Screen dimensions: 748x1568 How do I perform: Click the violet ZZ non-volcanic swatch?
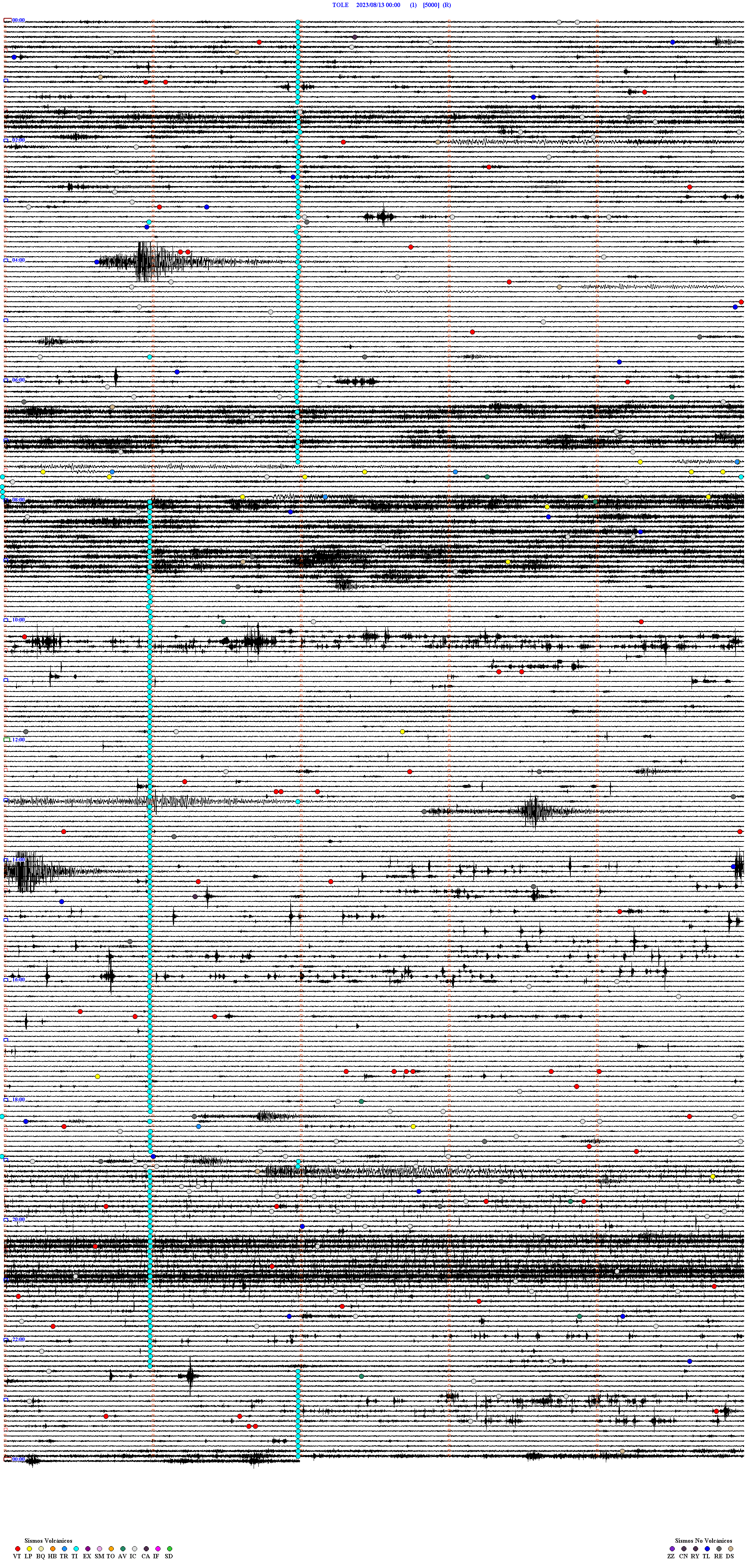click(x=672, y=1549)
